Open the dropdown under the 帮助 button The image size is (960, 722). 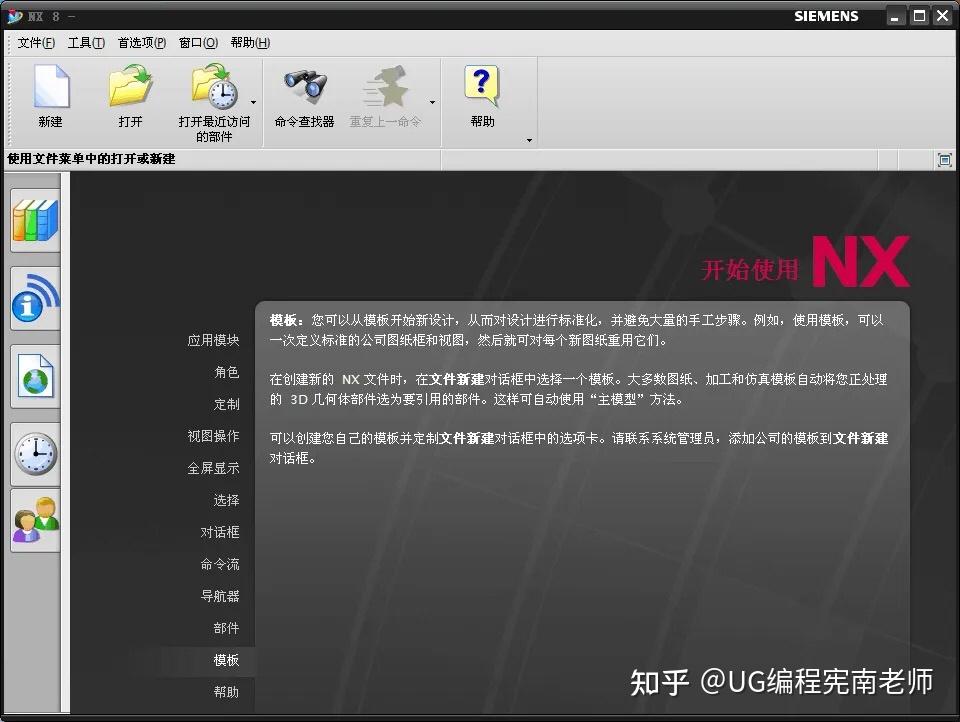528,140
